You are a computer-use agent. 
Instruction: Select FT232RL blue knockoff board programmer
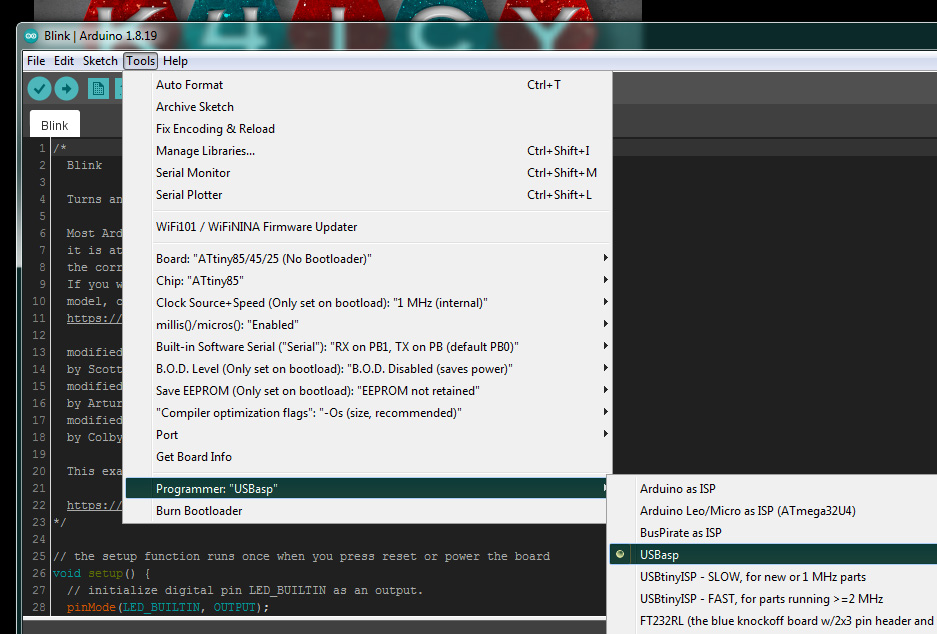(x=773, y=621)
